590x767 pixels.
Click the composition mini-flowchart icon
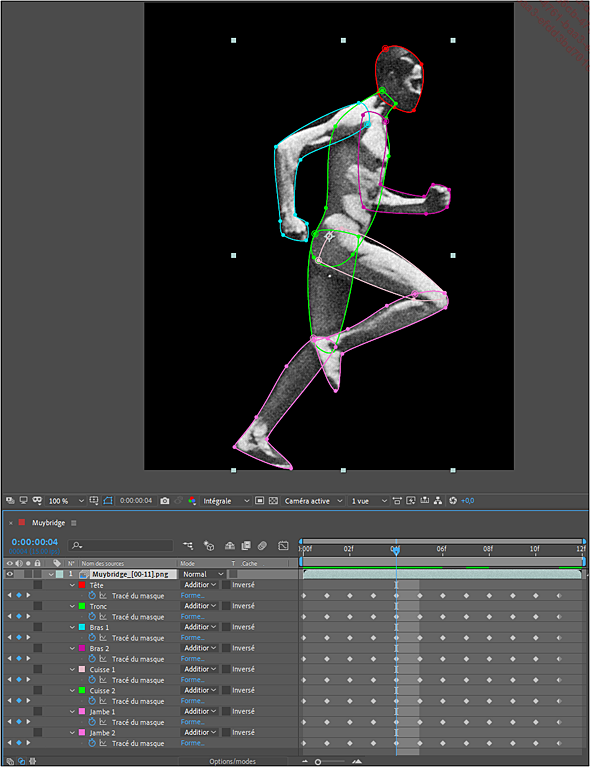(x=188, y=545)
